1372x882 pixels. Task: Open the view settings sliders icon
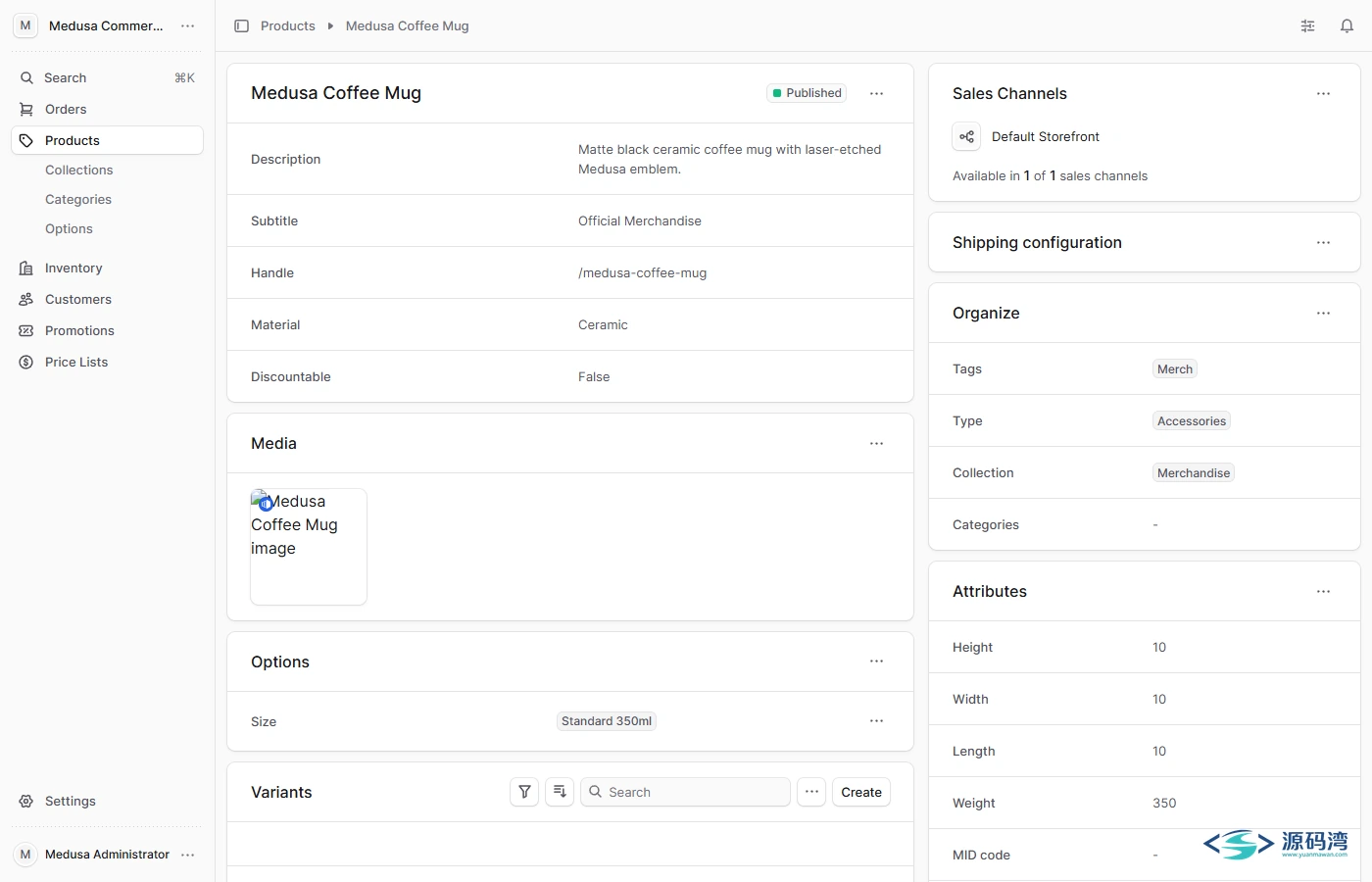[x=1307, y=25]
